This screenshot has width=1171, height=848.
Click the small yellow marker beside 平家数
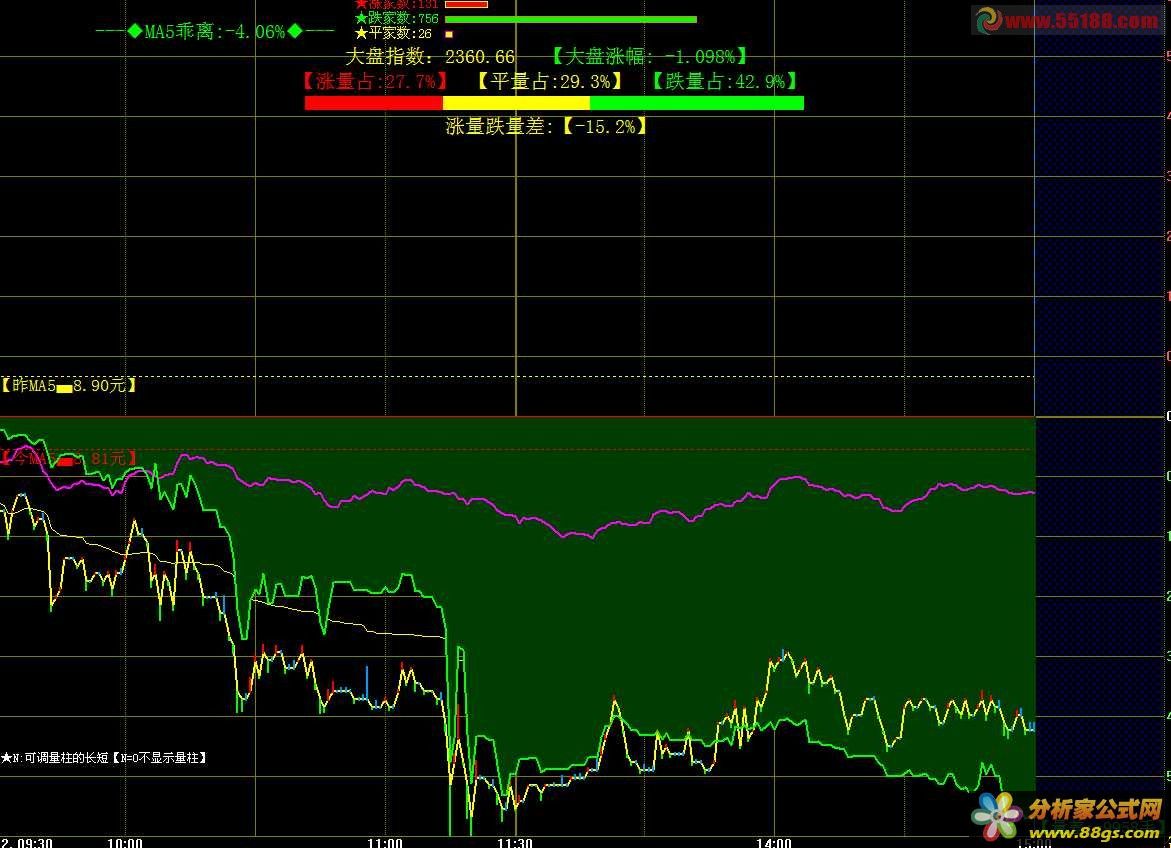coord(449,34)
